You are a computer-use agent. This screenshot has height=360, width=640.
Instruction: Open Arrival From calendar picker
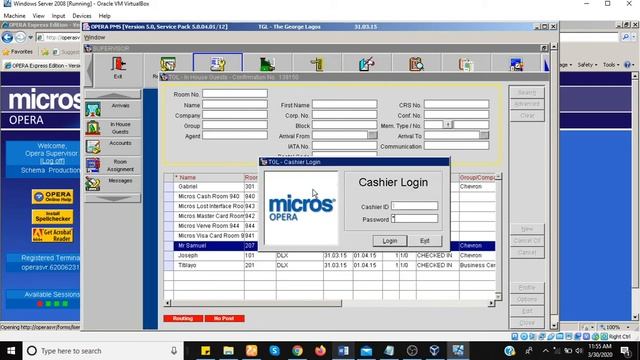[372, 135]
